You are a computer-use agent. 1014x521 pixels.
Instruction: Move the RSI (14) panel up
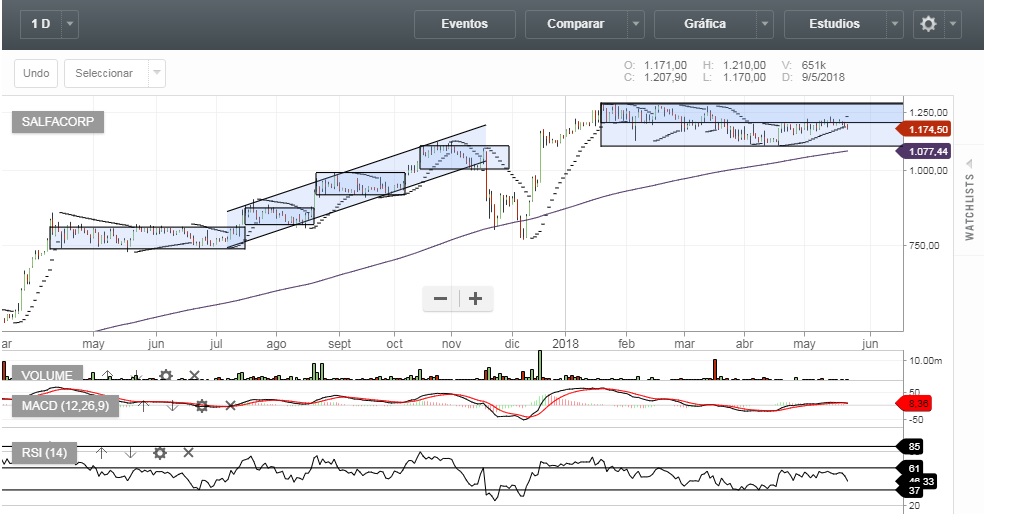[x=101, y=453]
